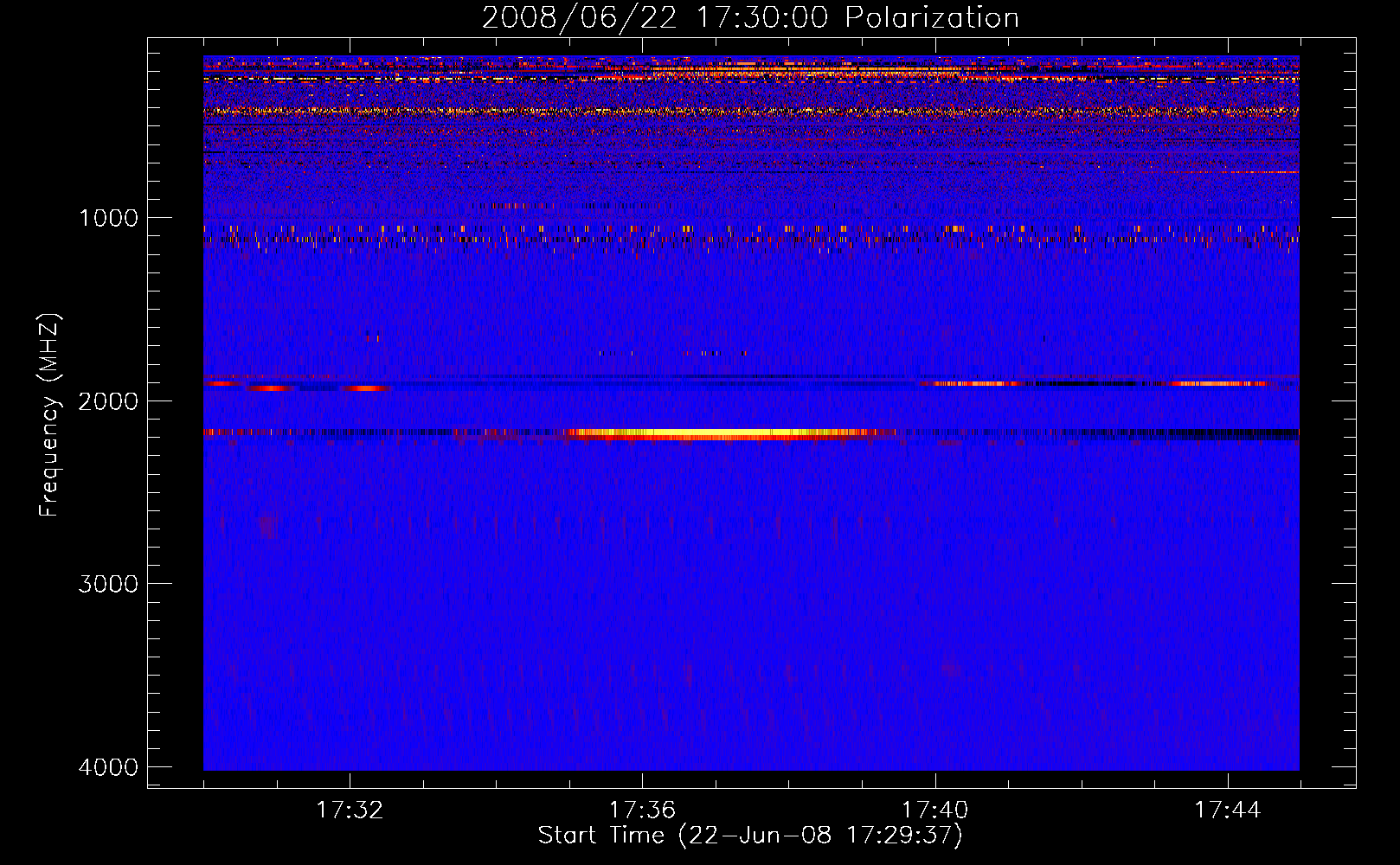Screen dimensions: 1400x865
Task: Click the 'Start Time (22-Jun-08 17:29:37)' label
Action: 750,836
